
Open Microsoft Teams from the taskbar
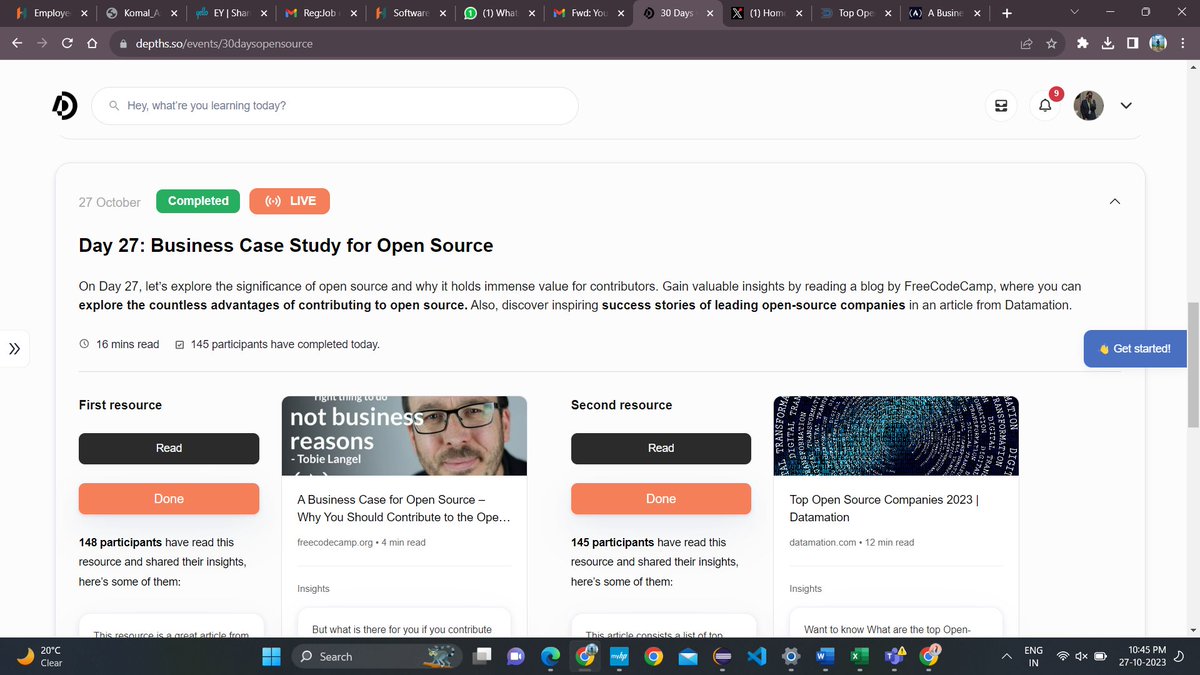coord(893,656)
